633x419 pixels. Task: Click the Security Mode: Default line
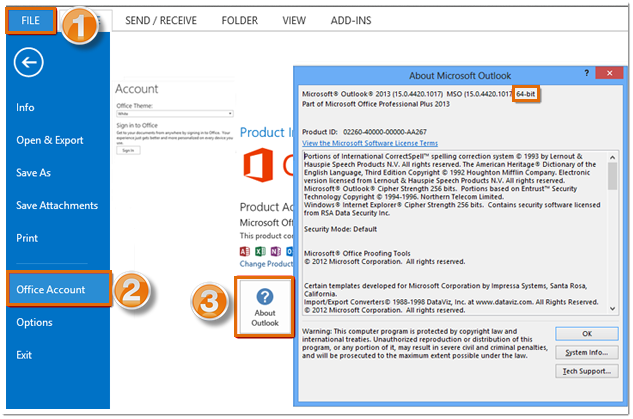coord(340,229)
